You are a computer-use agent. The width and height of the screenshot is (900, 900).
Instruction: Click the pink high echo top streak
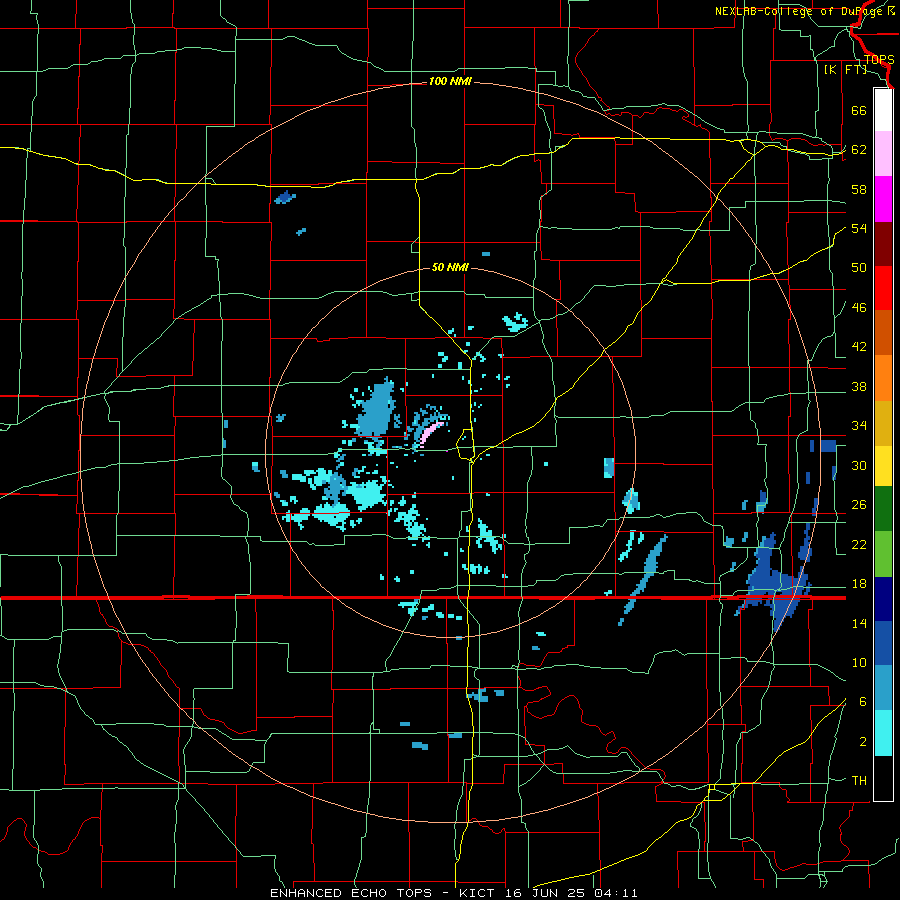coord(431,433)
